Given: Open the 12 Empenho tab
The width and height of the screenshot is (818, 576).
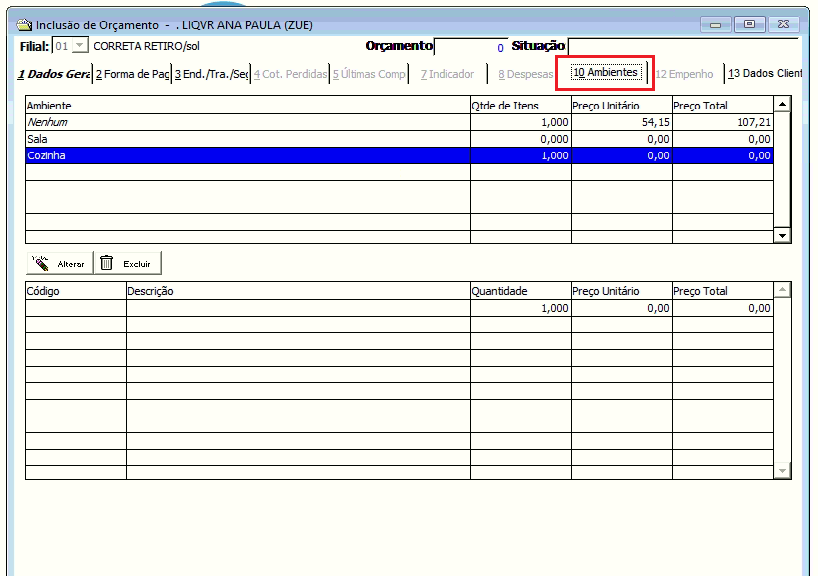Looking at the screenshot, I should [684, 74].
